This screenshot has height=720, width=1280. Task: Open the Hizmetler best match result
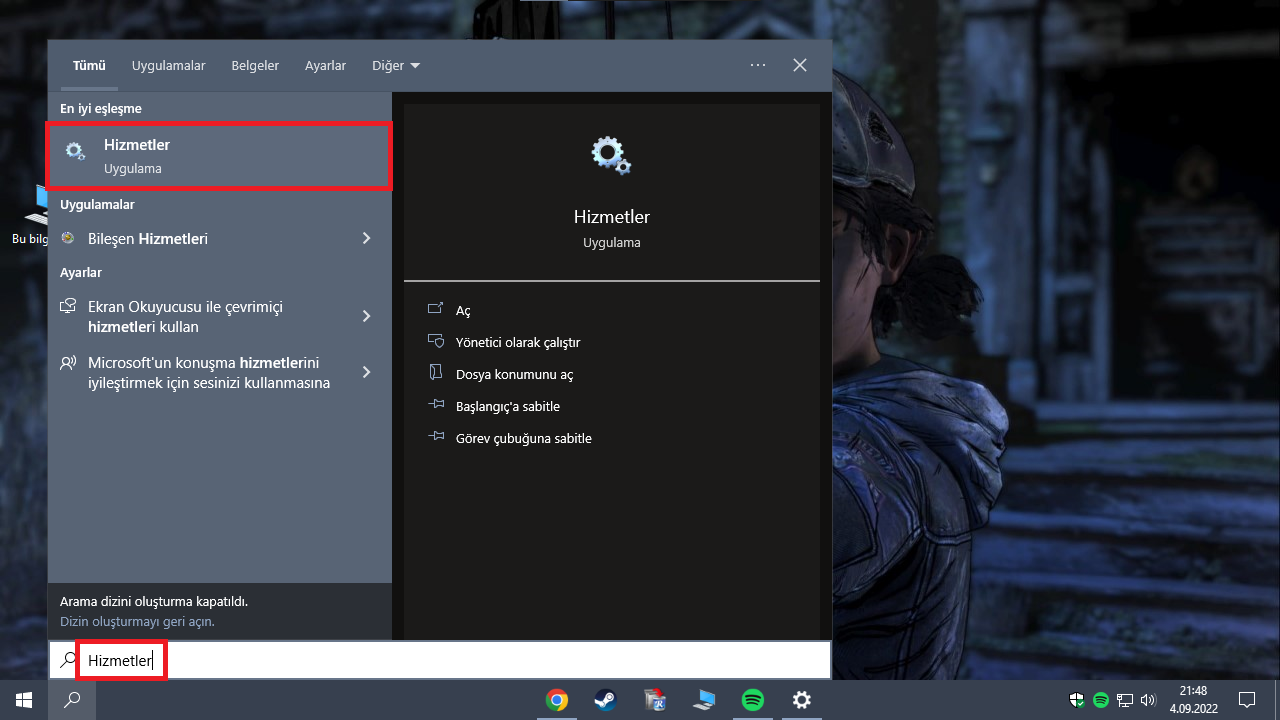[x=219, y=156]
